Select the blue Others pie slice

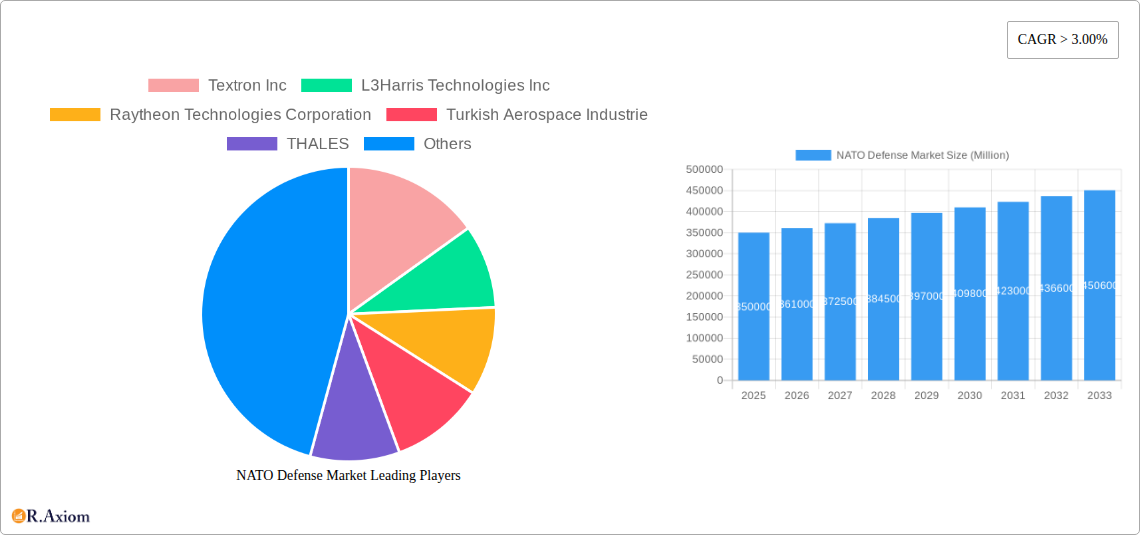pos(260,310)
